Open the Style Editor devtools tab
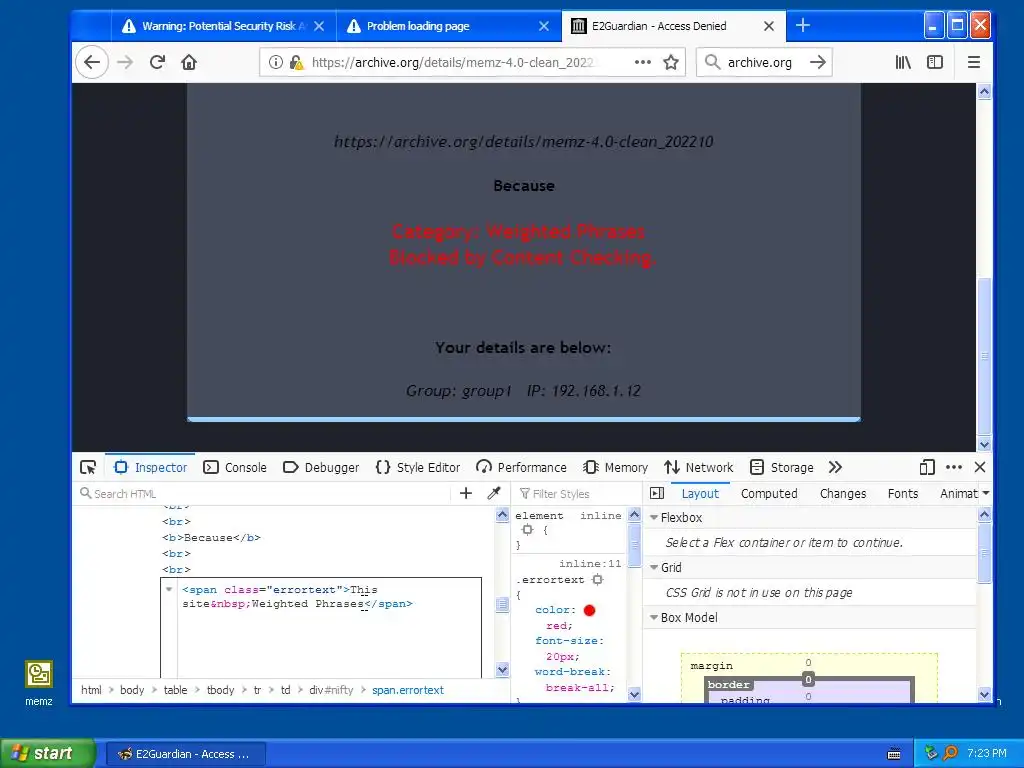This screenshot has height=768, width=1024. [x=418, y=468]
